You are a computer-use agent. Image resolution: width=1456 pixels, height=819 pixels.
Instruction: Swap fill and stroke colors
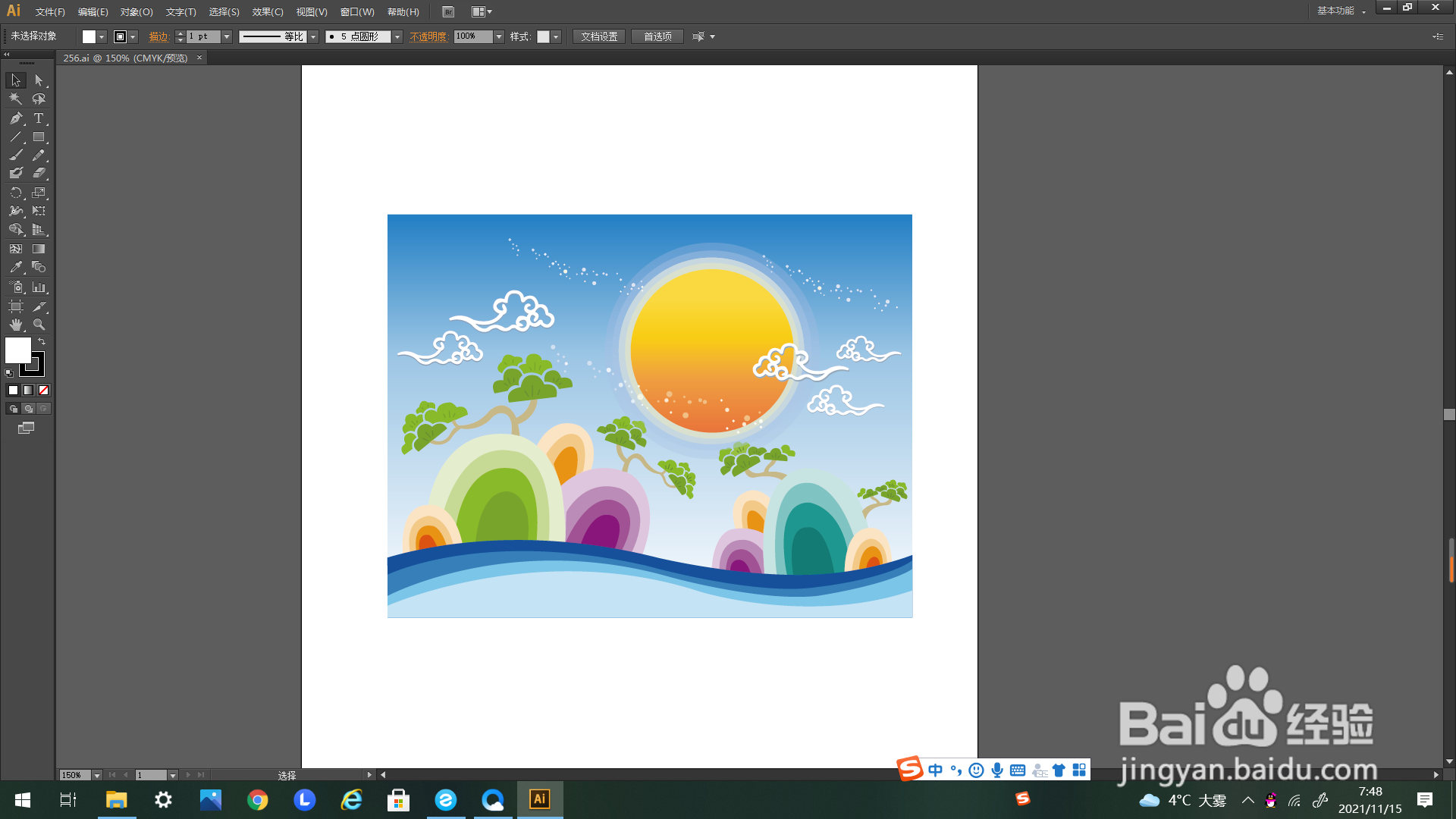tap(42, 342)
